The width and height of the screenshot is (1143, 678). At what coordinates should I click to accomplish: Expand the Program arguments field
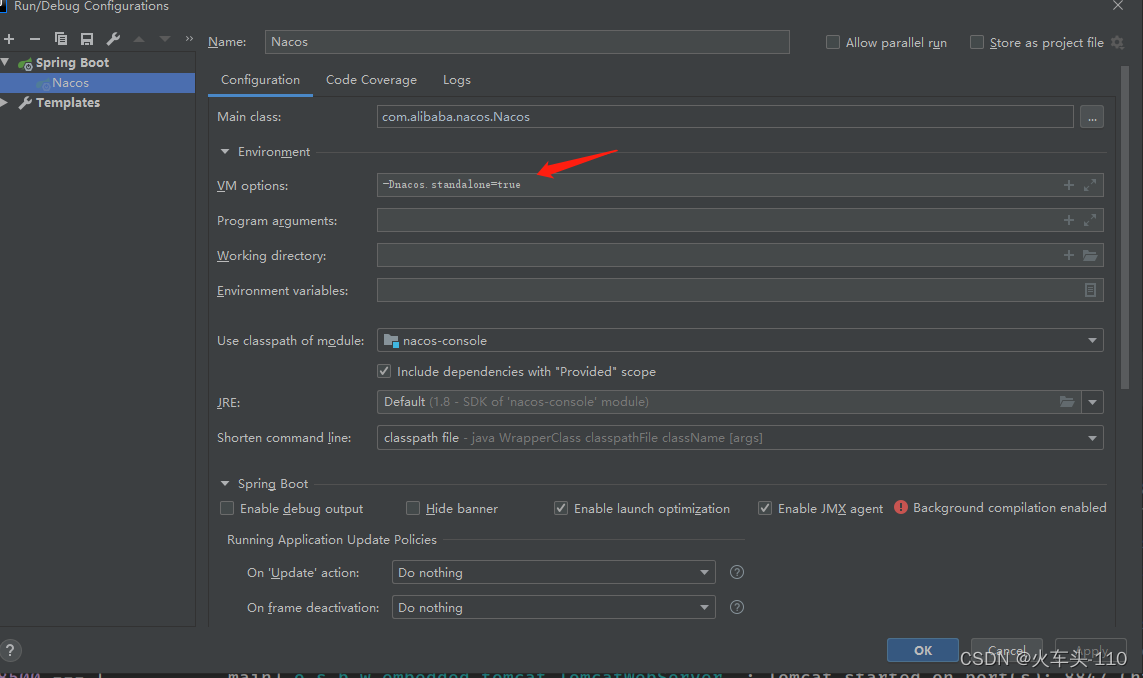[1090, 220]
